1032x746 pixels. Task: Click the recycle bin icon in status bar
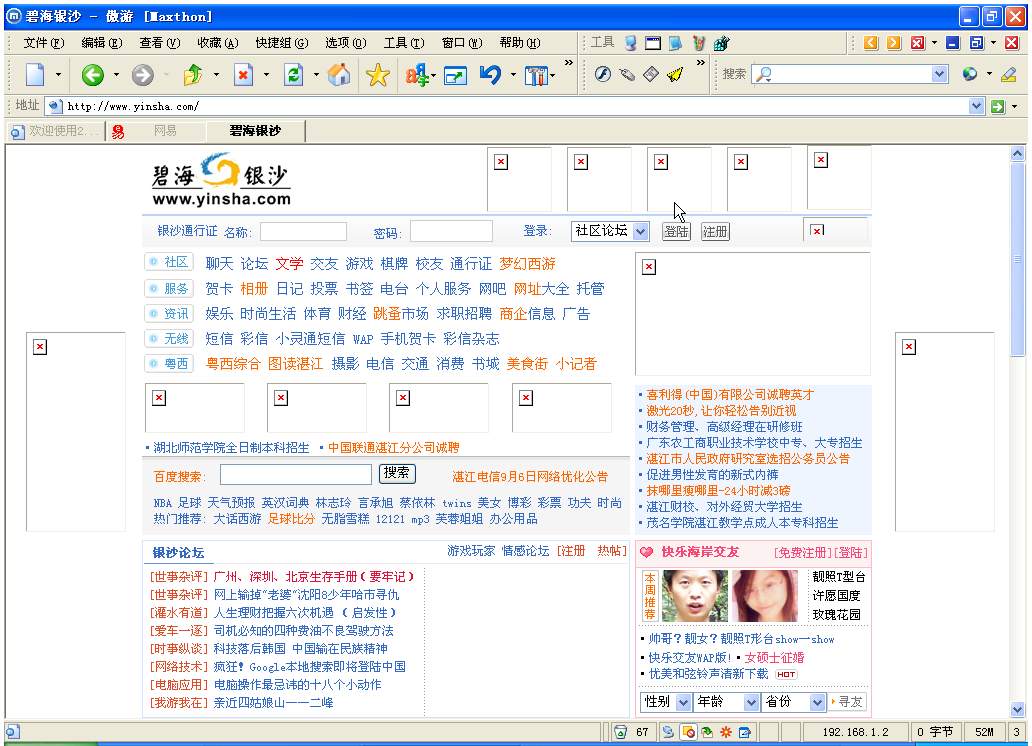[x=620, y=732]
